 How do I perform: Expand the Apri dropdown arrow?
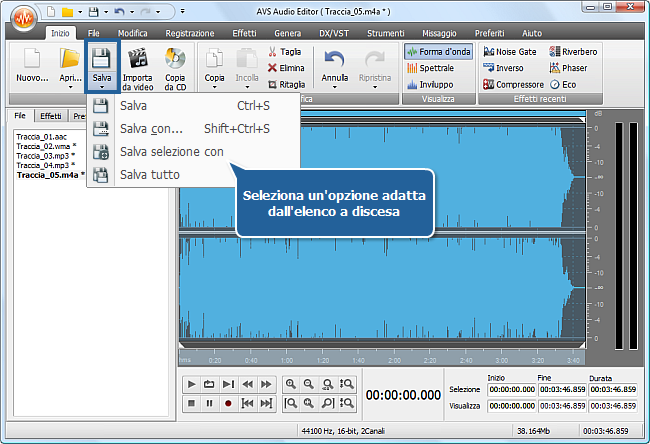coord(70,87)
